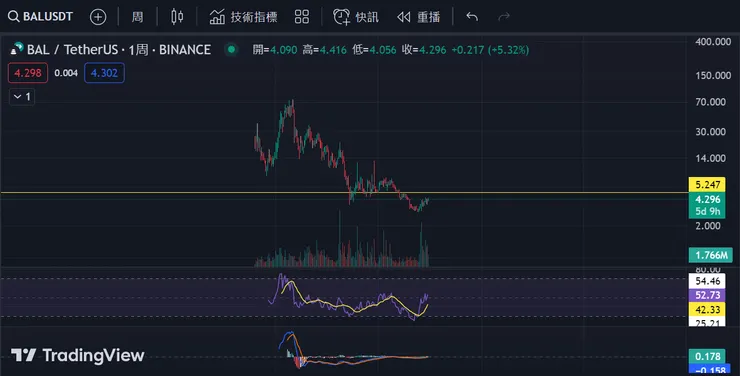Image resolution: width=740 pixels, height=376 pixels.
Task: Click the MACD value label 0.178
Action: click(707, 356)
